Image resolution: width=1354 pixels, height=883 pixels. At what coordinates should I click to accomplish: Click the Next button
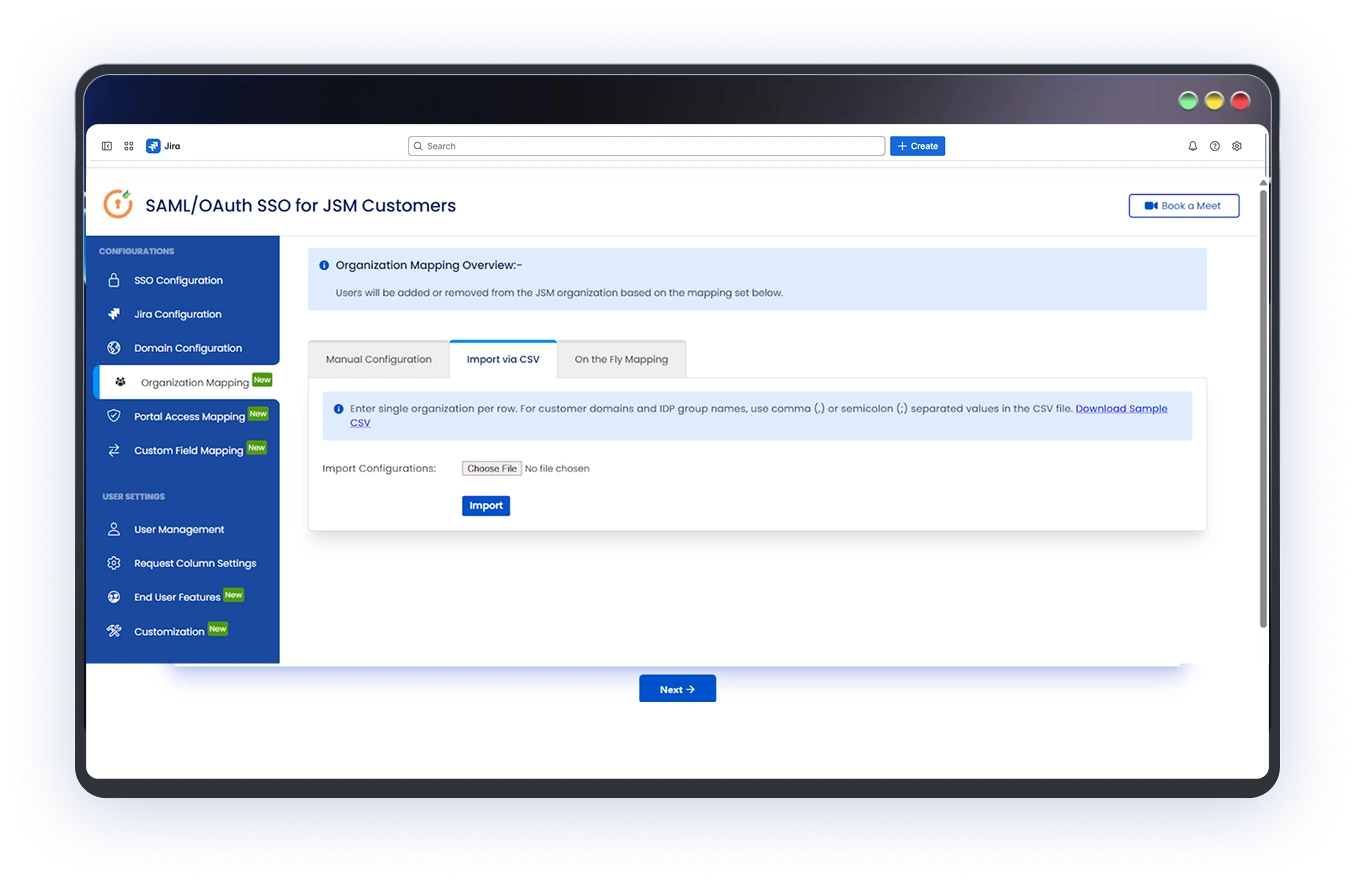677,689
